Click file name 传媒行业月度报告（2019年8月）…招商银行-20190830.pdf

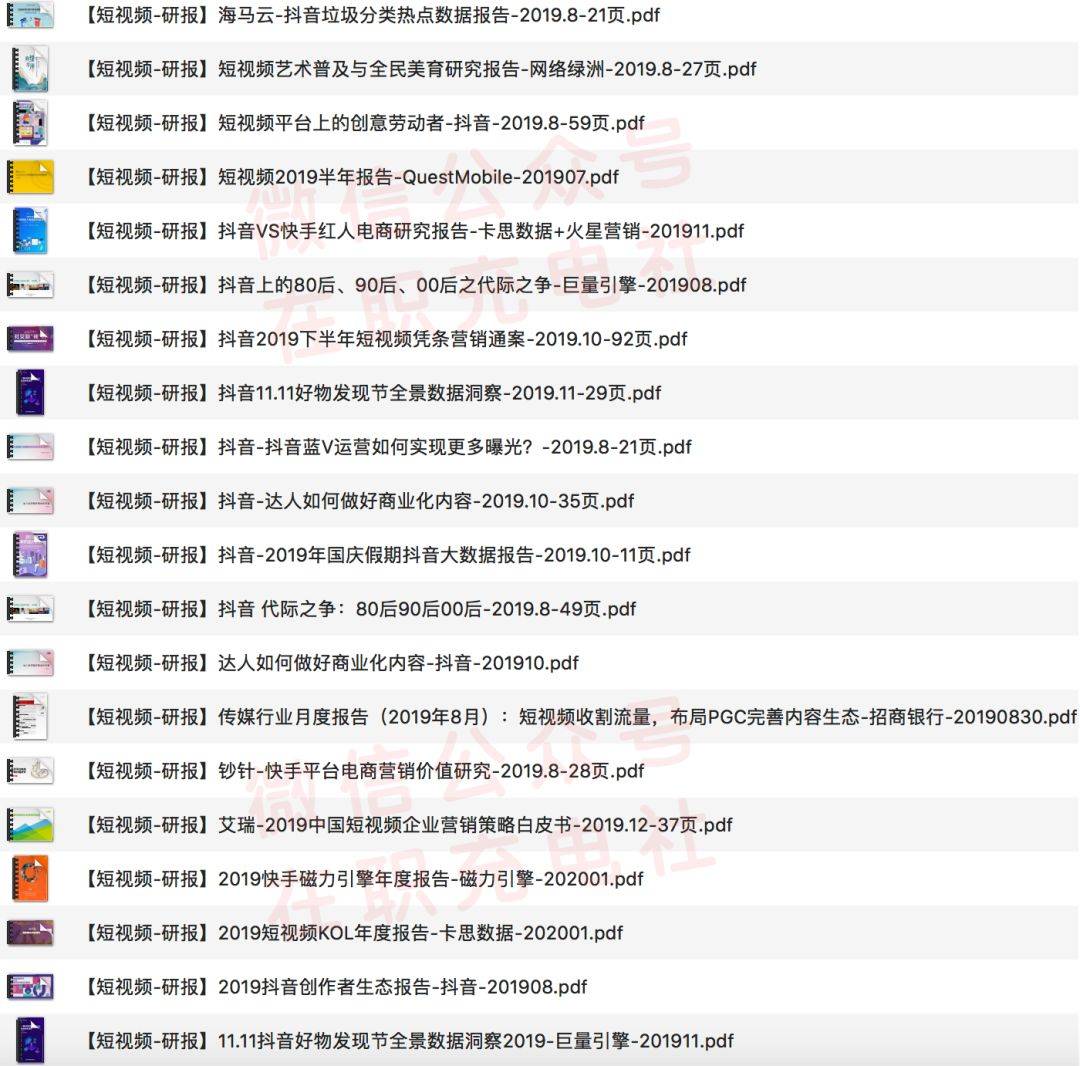coord(579,717)
